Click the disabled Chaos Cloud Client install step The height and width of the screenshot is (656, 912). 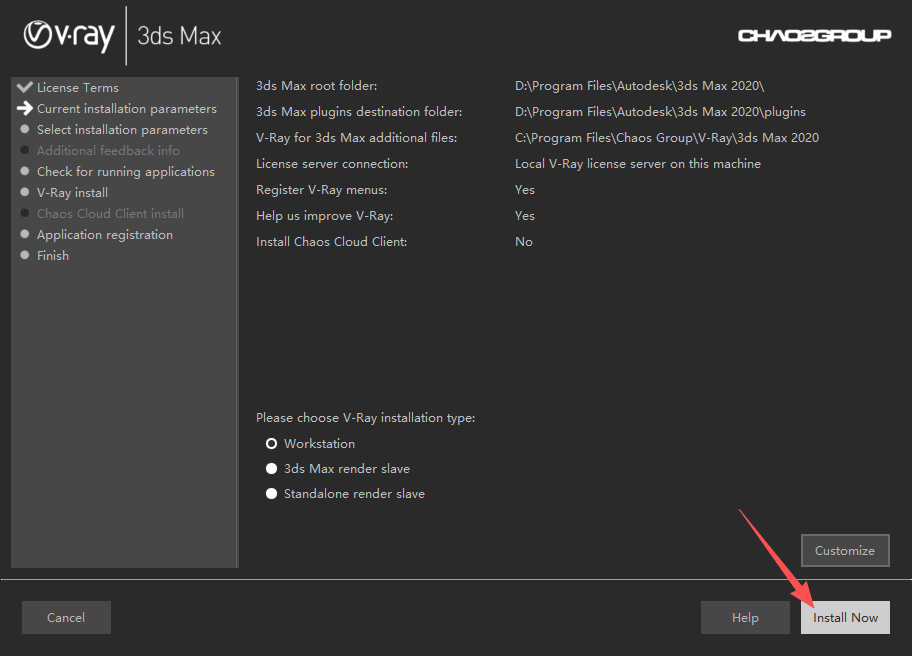[x=111, y=213]
